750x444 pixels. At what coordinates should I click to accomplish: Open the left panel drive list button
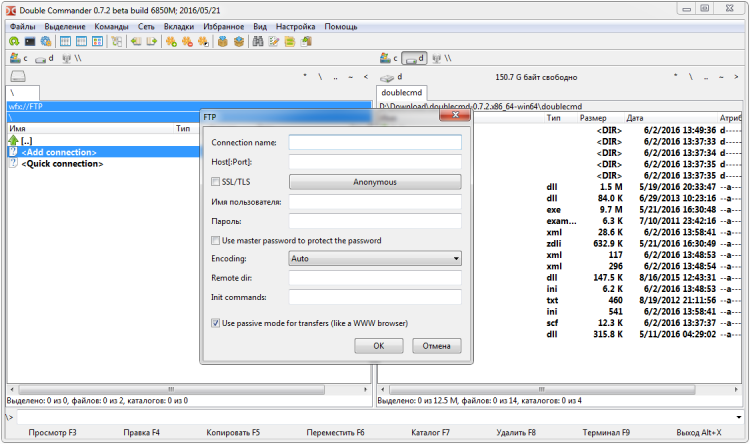click(x=18, y=76)
